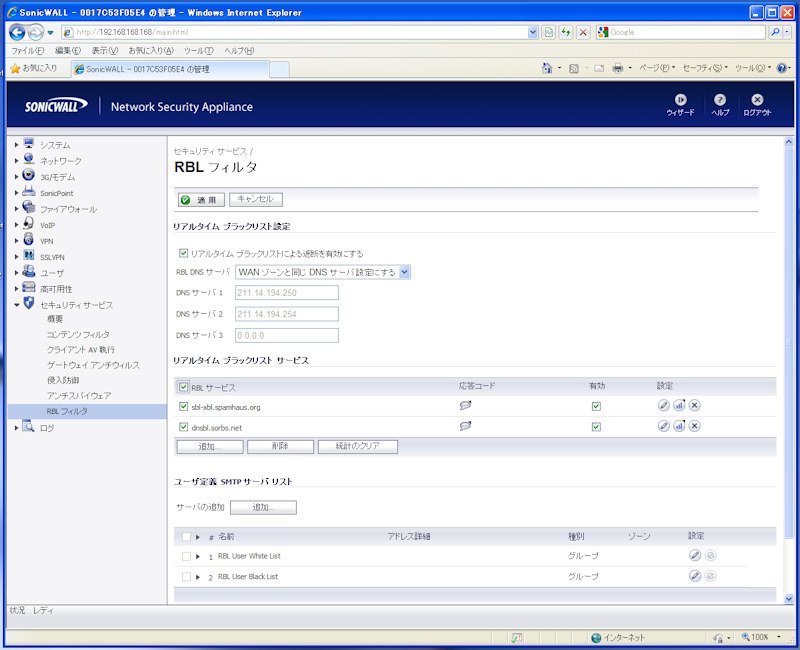Open コンテンツ フィルタ in the sidebar
800x650 pixels.
tap(78, 334)
